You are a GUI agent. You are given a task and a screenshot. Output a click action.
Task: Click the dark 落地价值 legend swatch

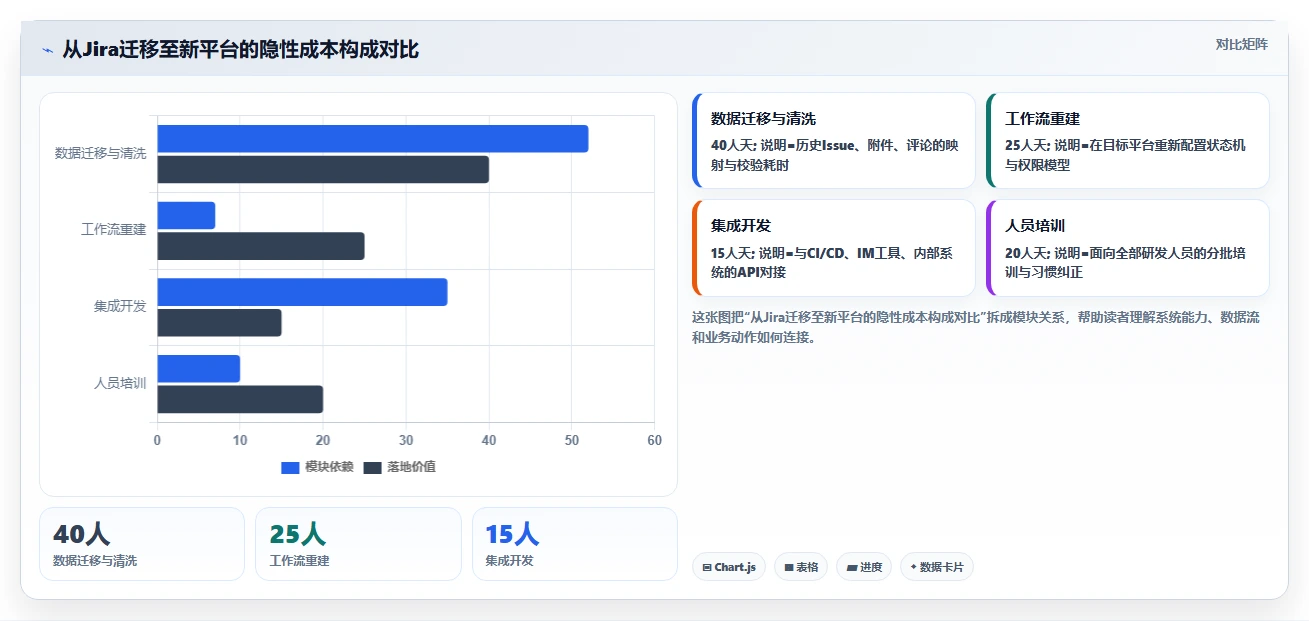[372, 467]
